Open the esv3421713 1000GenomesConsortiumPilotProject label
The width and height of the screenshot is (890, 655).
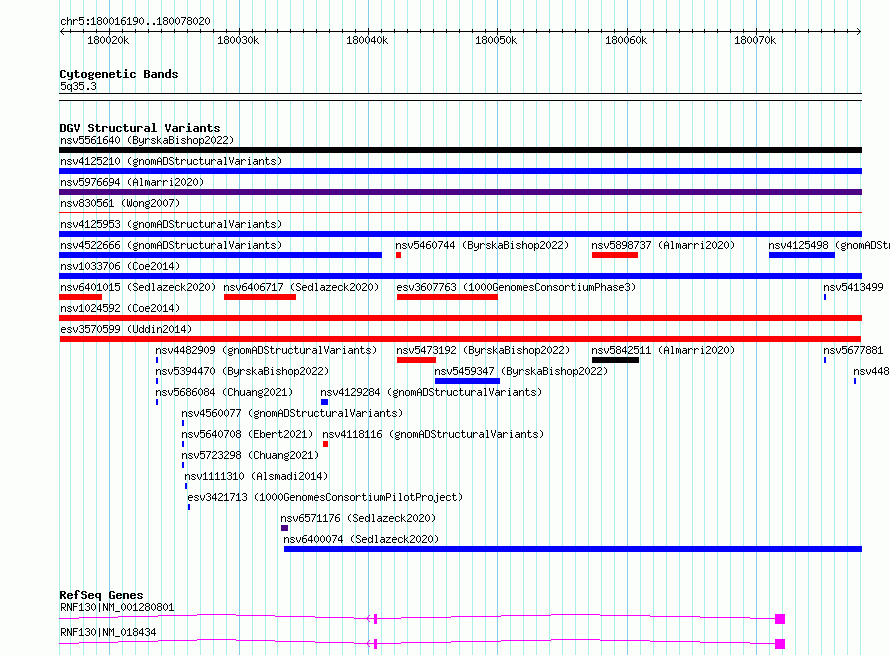[325, 497]
